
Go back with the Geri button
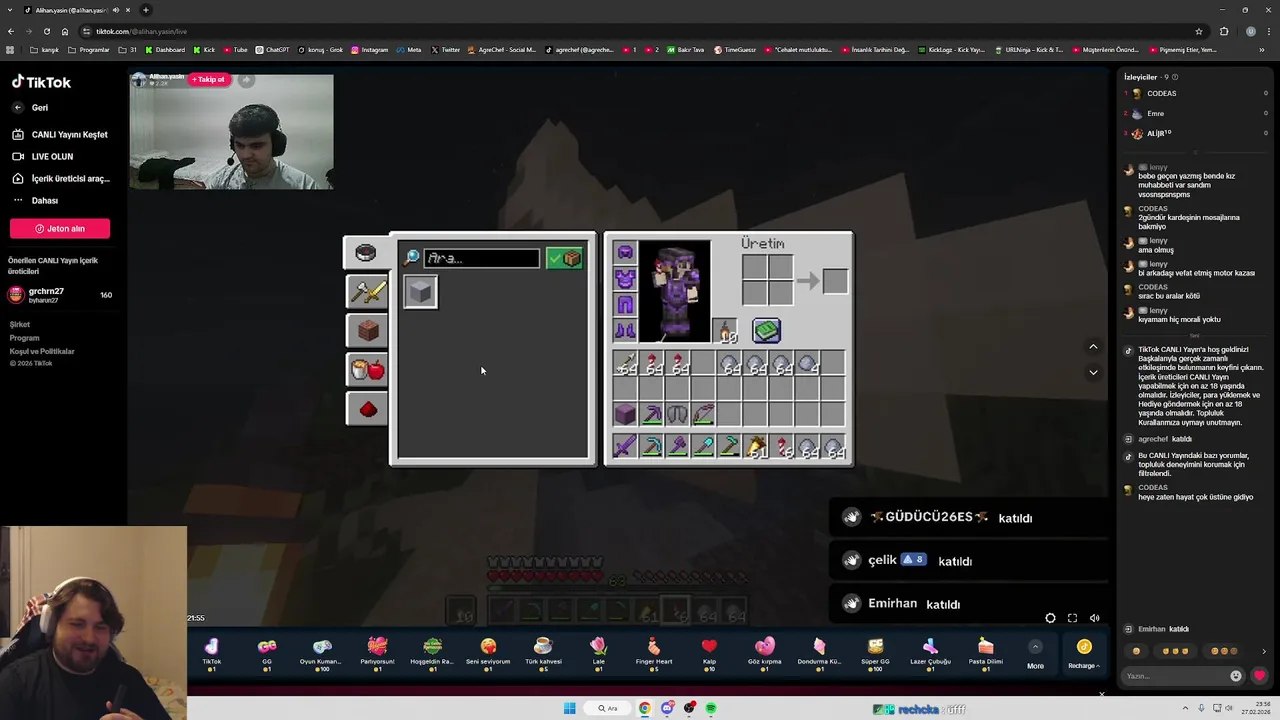[31, 107]
